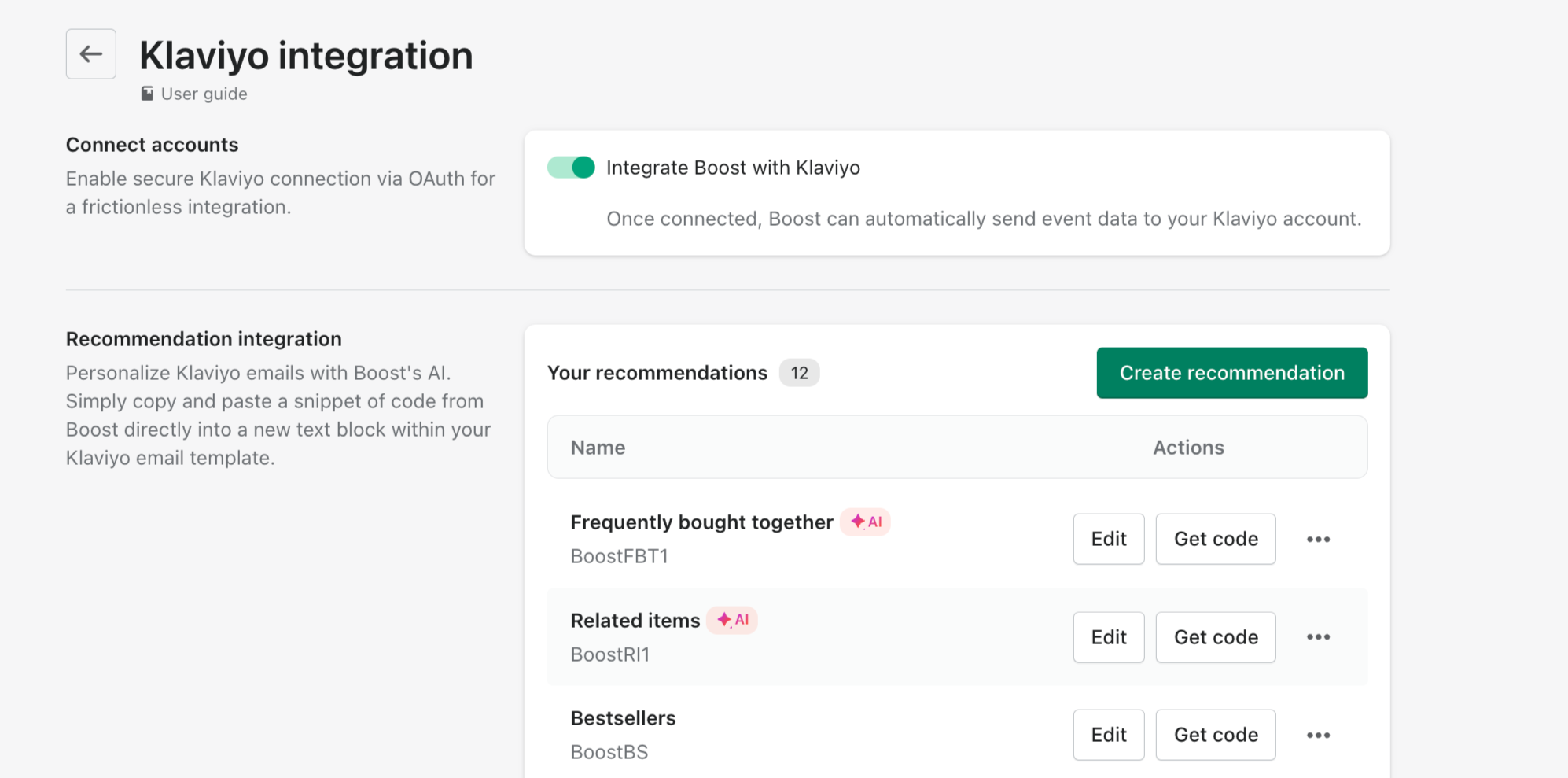The width and height of the screenshot is (1568, 778).
Task: Click the Your recommendations heading
Action: [657, 373]
